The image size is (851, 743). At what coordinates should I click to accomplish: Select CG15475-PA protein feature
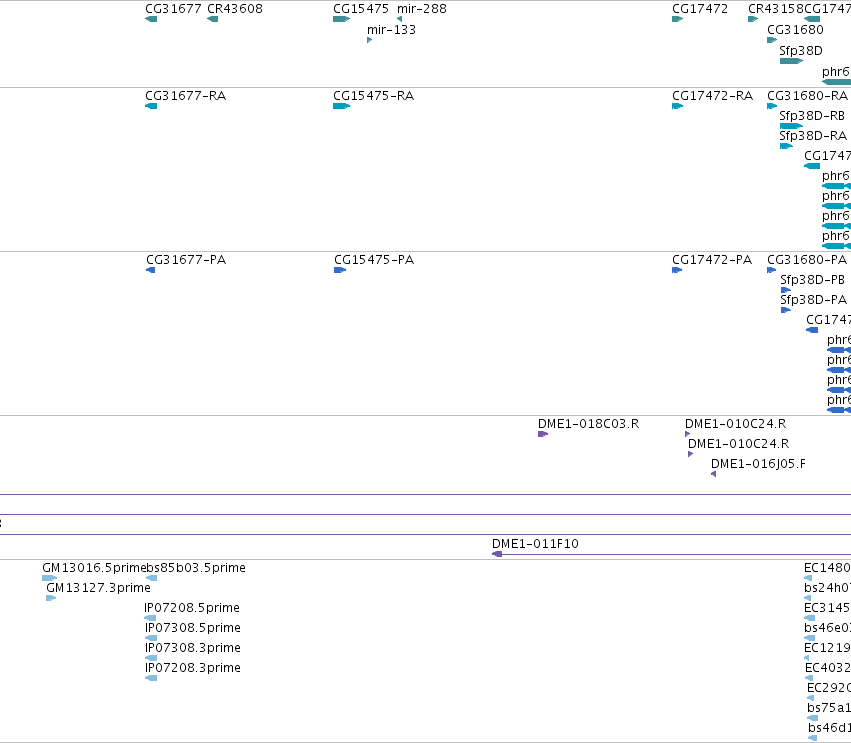340,270
